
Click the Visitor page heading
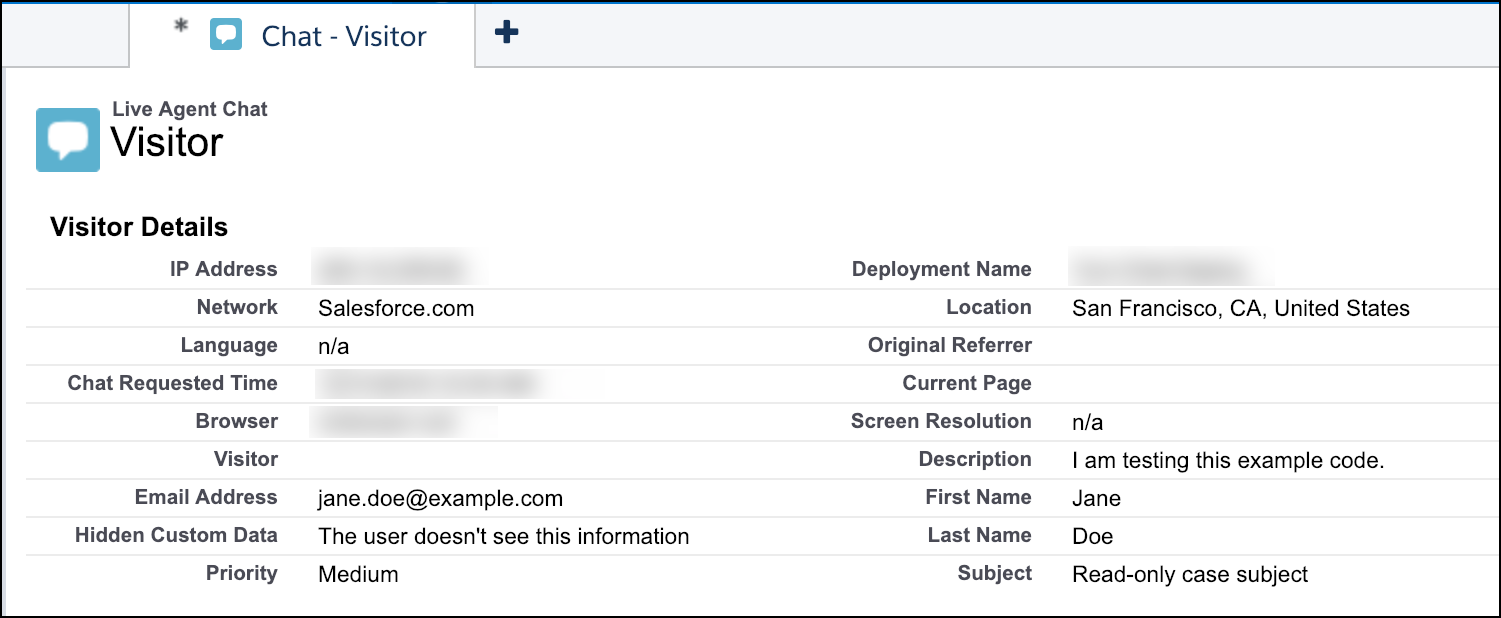[x=167, y=143]
